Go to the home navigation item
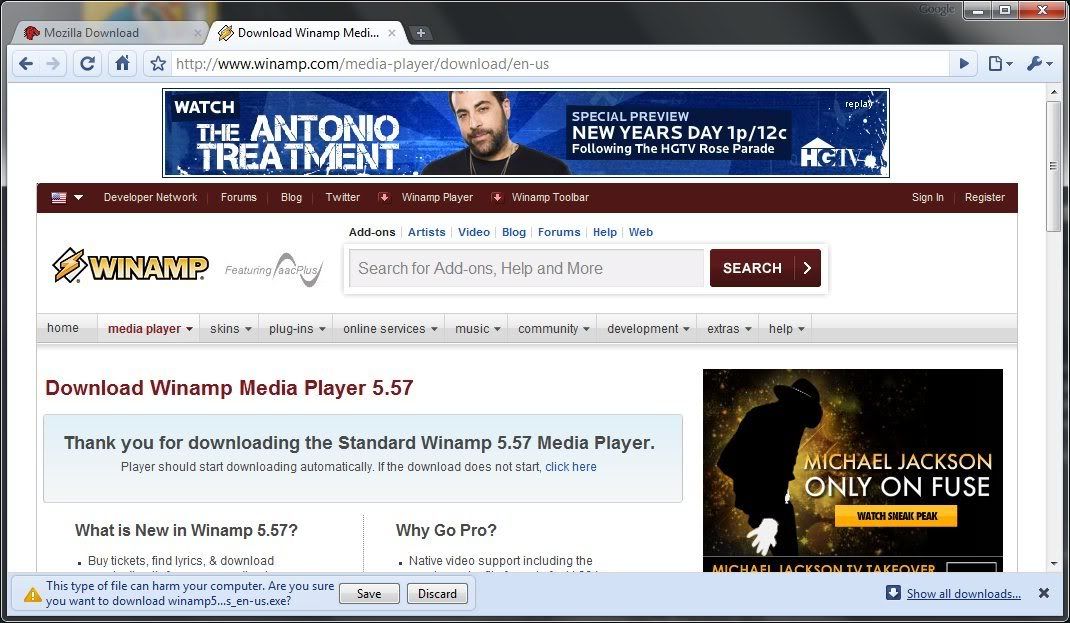1070x623 pixels. pos(63,328)
